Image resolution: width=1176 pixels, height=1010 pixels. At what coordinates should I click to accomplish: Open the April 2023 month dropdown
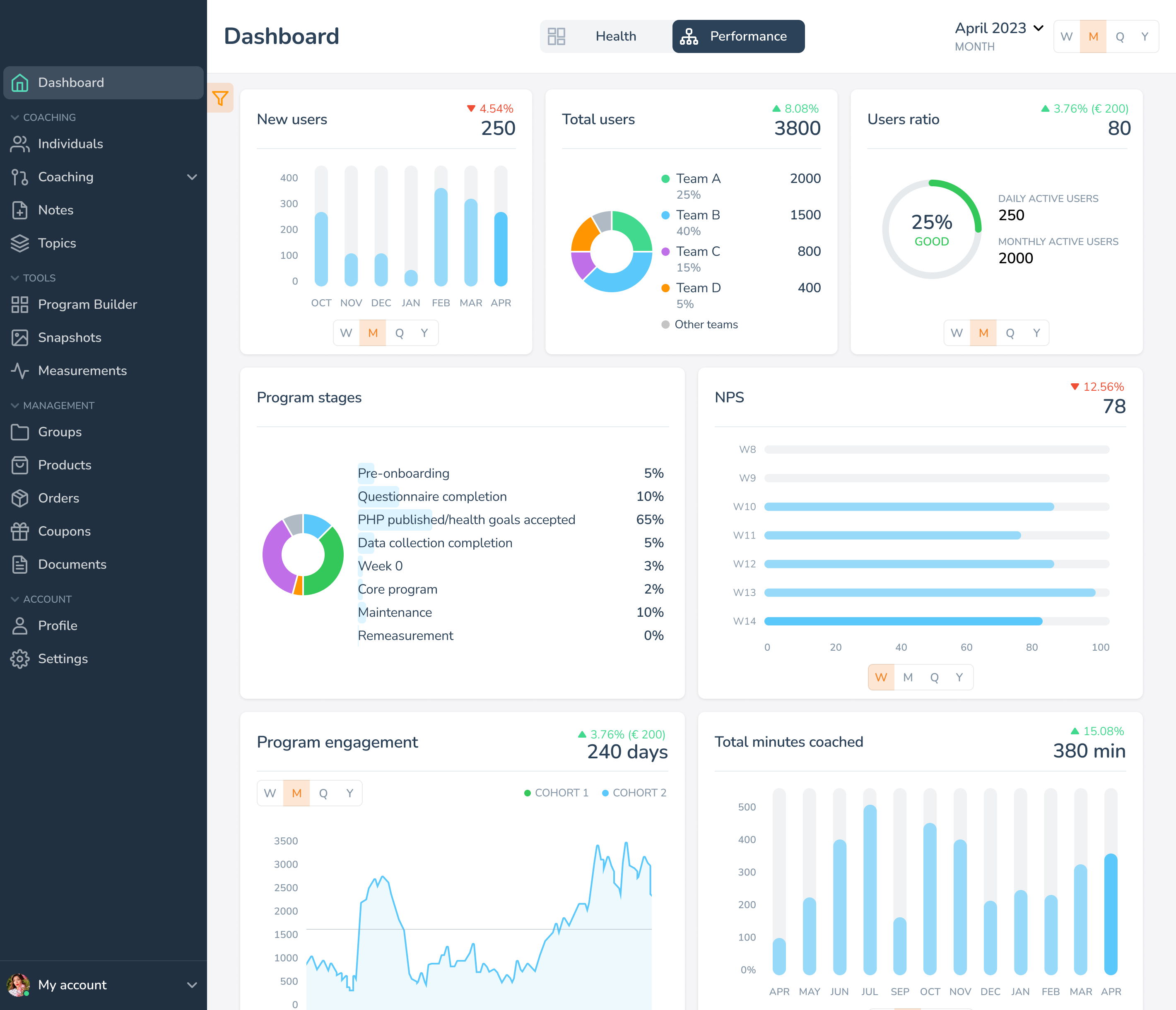tap(999, 29)
